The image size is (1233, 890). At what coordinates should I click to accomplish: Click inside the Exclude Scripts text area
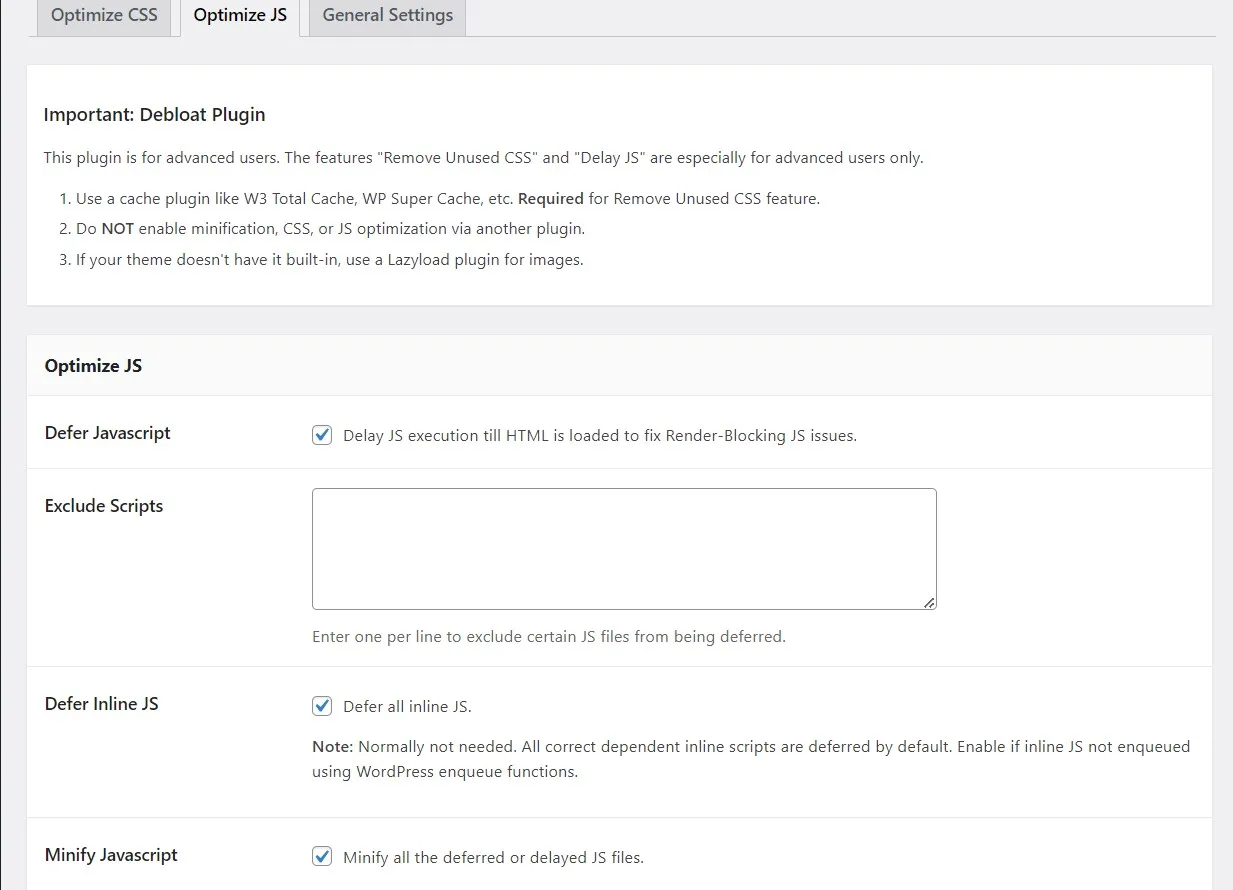pos(624,549)
